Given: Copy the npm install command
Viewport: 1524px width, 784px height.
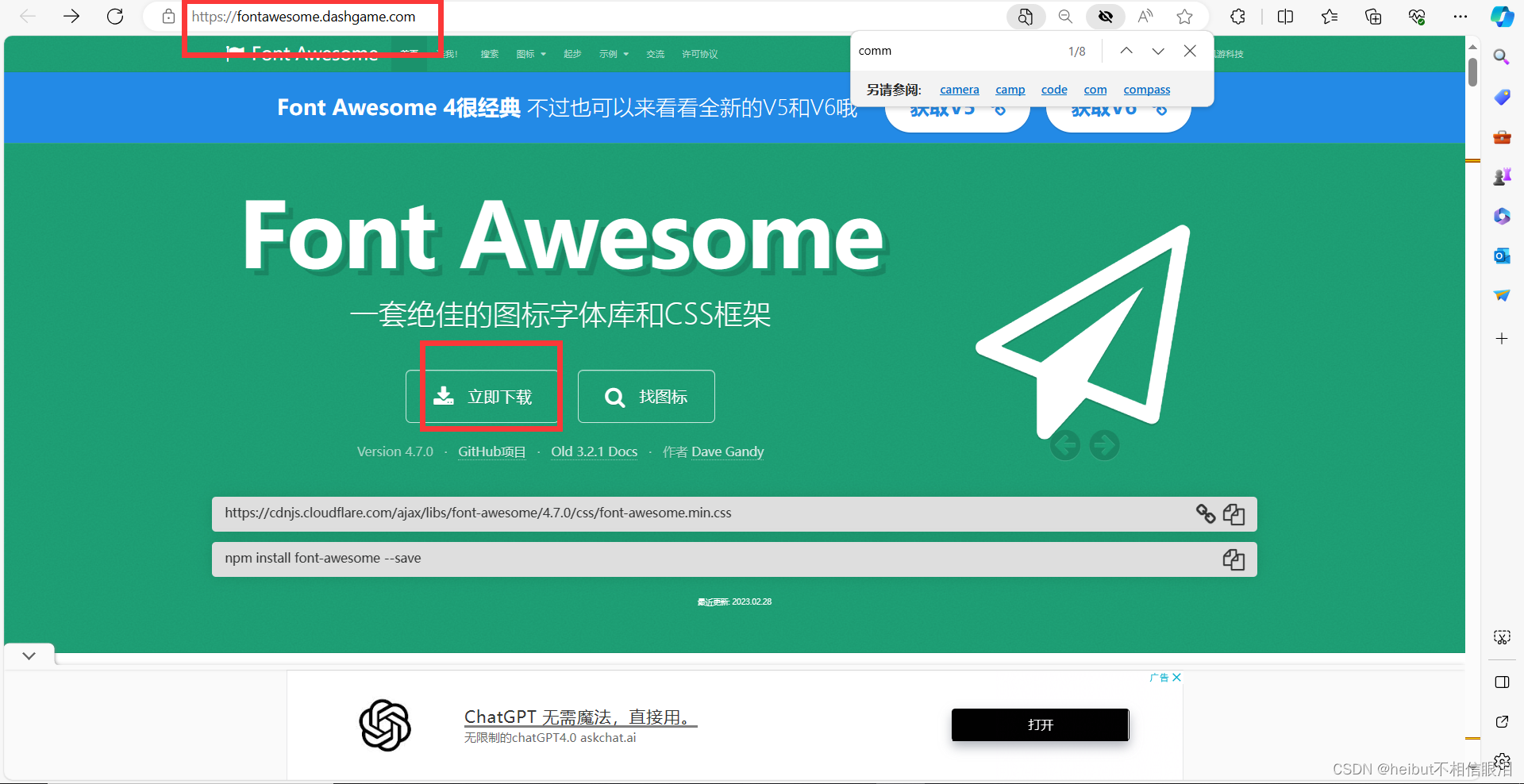Looking at the screenshot, I should pyautogui.click(x=1233, y=559).
